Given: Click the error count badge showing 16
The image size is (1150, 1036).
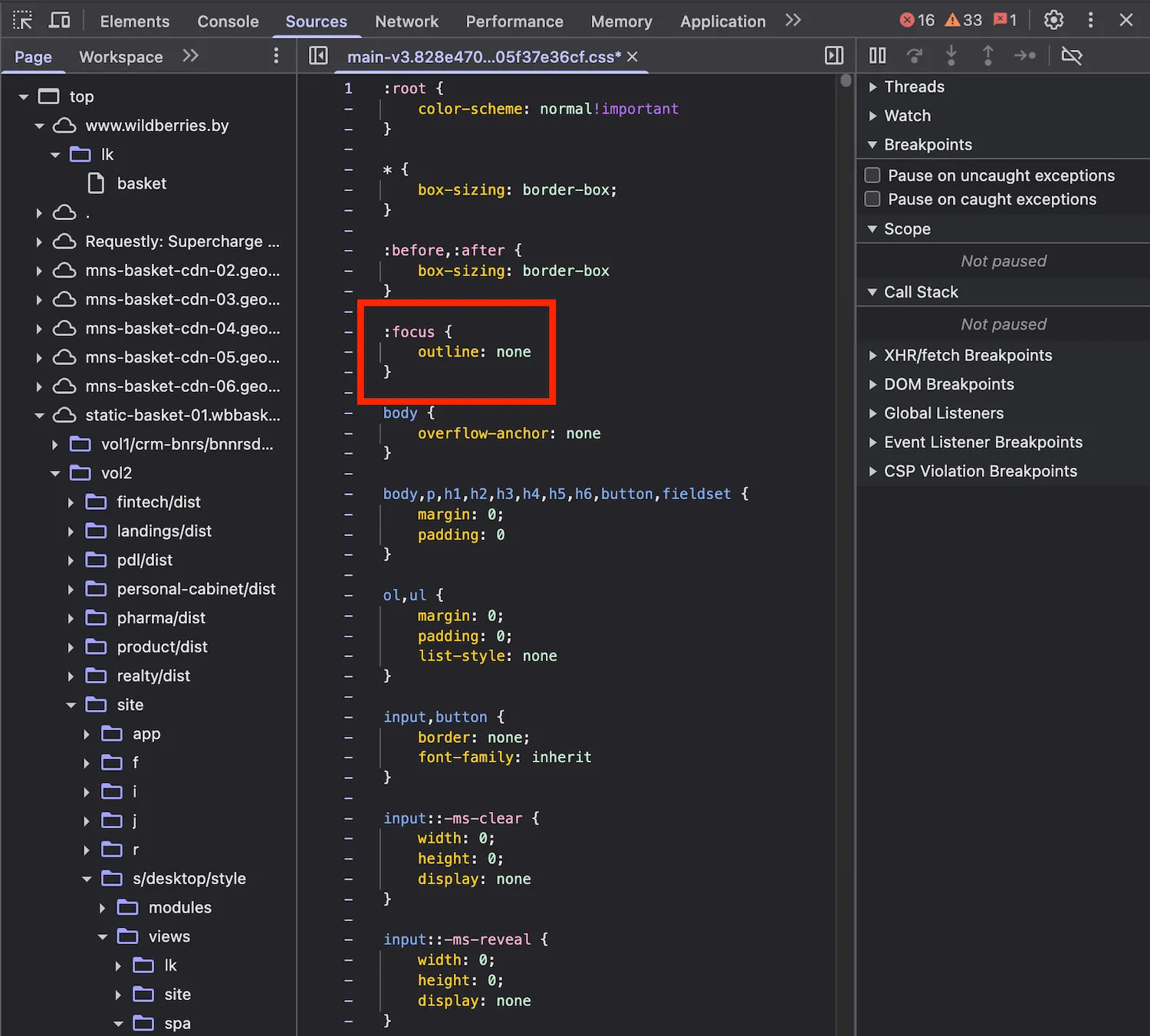Looking at the screenshot, I should pyautogui.click(x=917, y=21).
